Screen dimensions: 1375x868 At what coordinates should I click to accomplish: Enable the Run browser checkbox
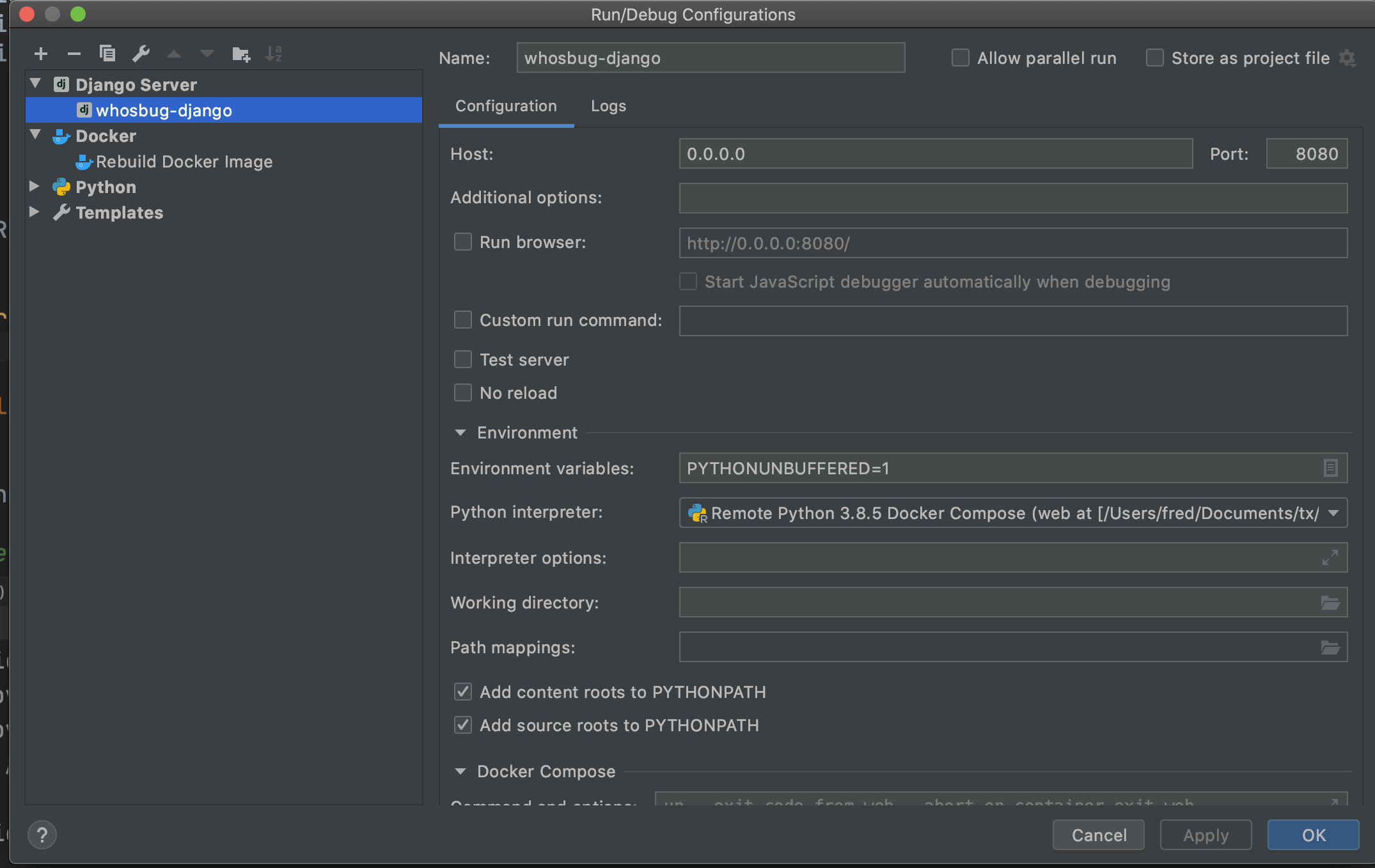(462, 242)
